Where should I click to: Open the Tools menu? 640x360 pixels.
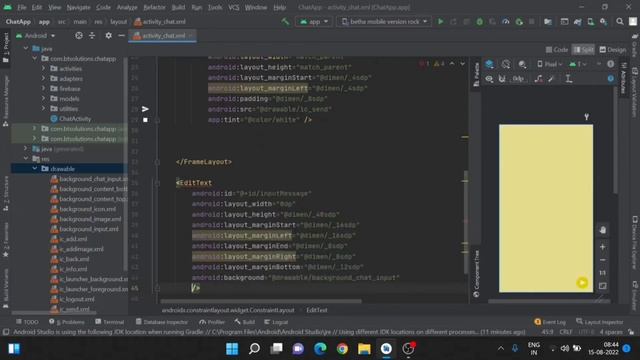215,7
